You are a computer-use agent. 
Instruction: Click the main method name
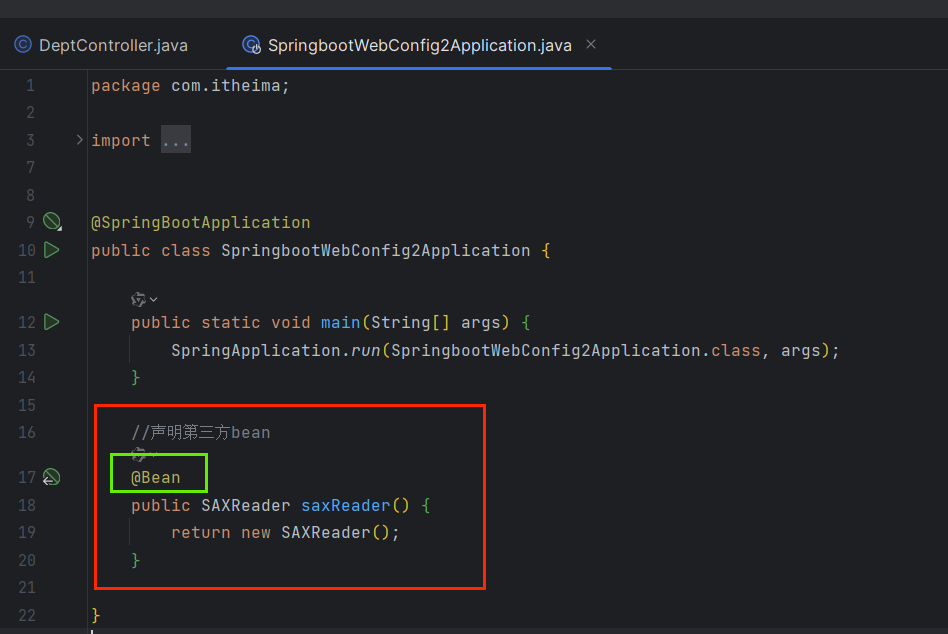[340, 322]
